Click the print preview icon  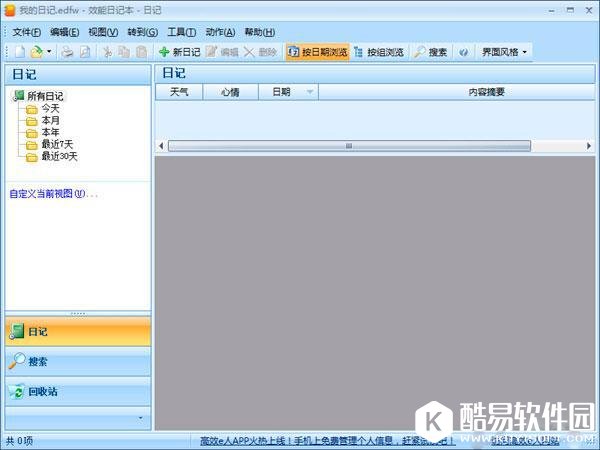pos(85,52)
